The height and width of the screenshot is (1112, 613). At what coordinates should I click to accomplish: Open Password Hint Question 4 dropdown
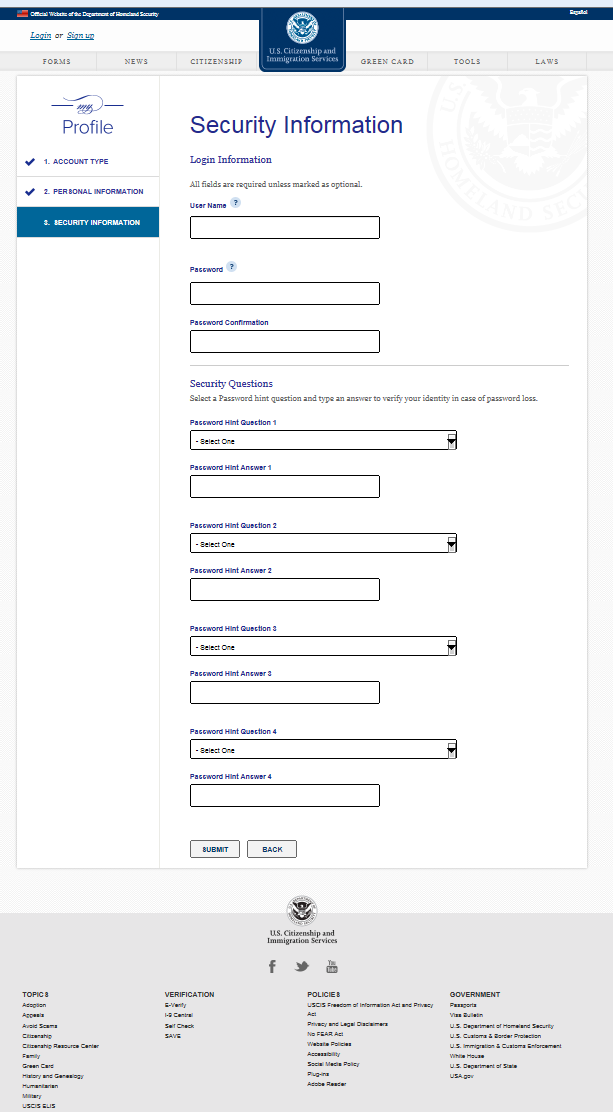point(323,750)
